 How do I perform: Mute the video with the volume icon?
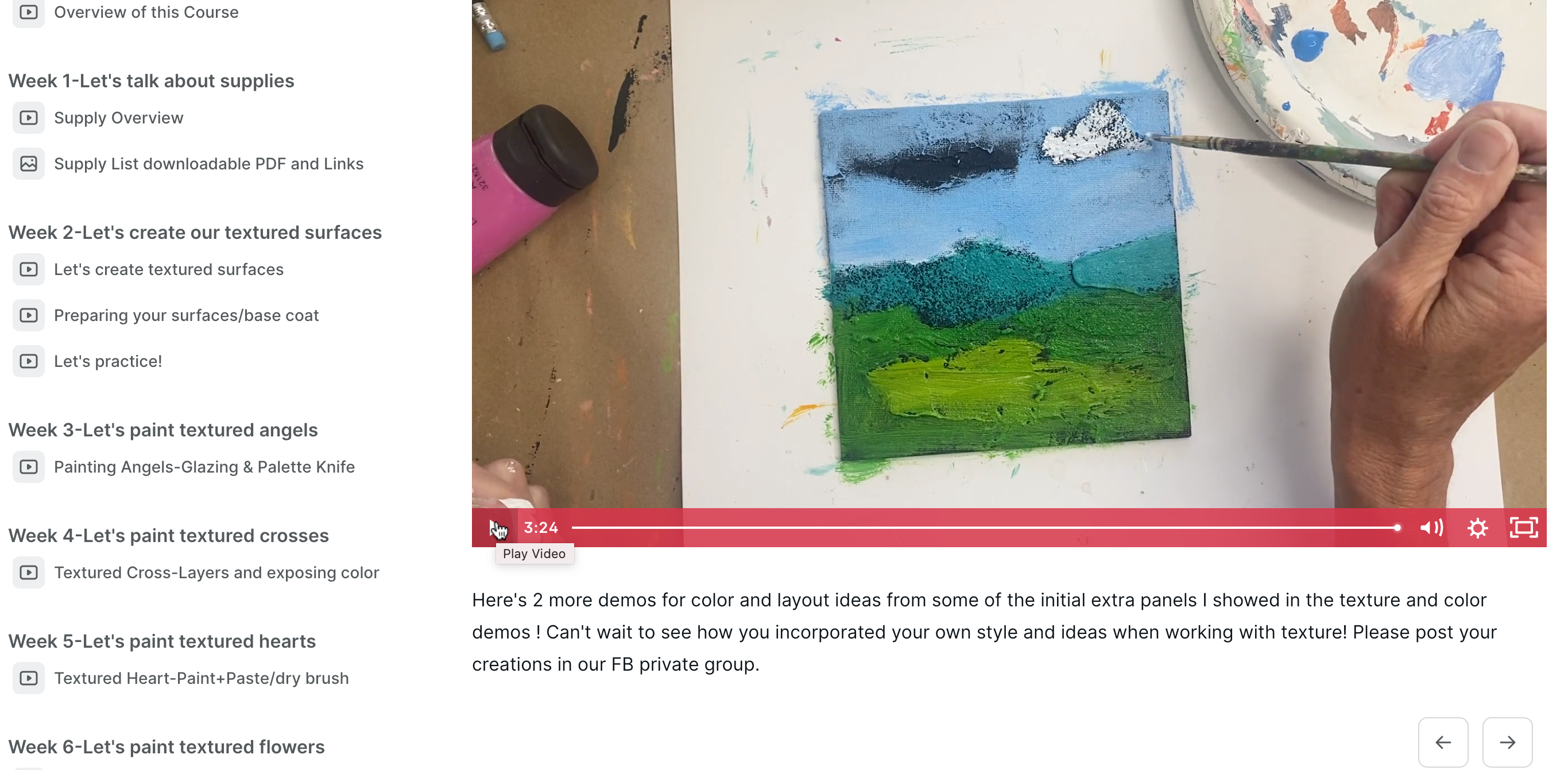click(1431, 527)
